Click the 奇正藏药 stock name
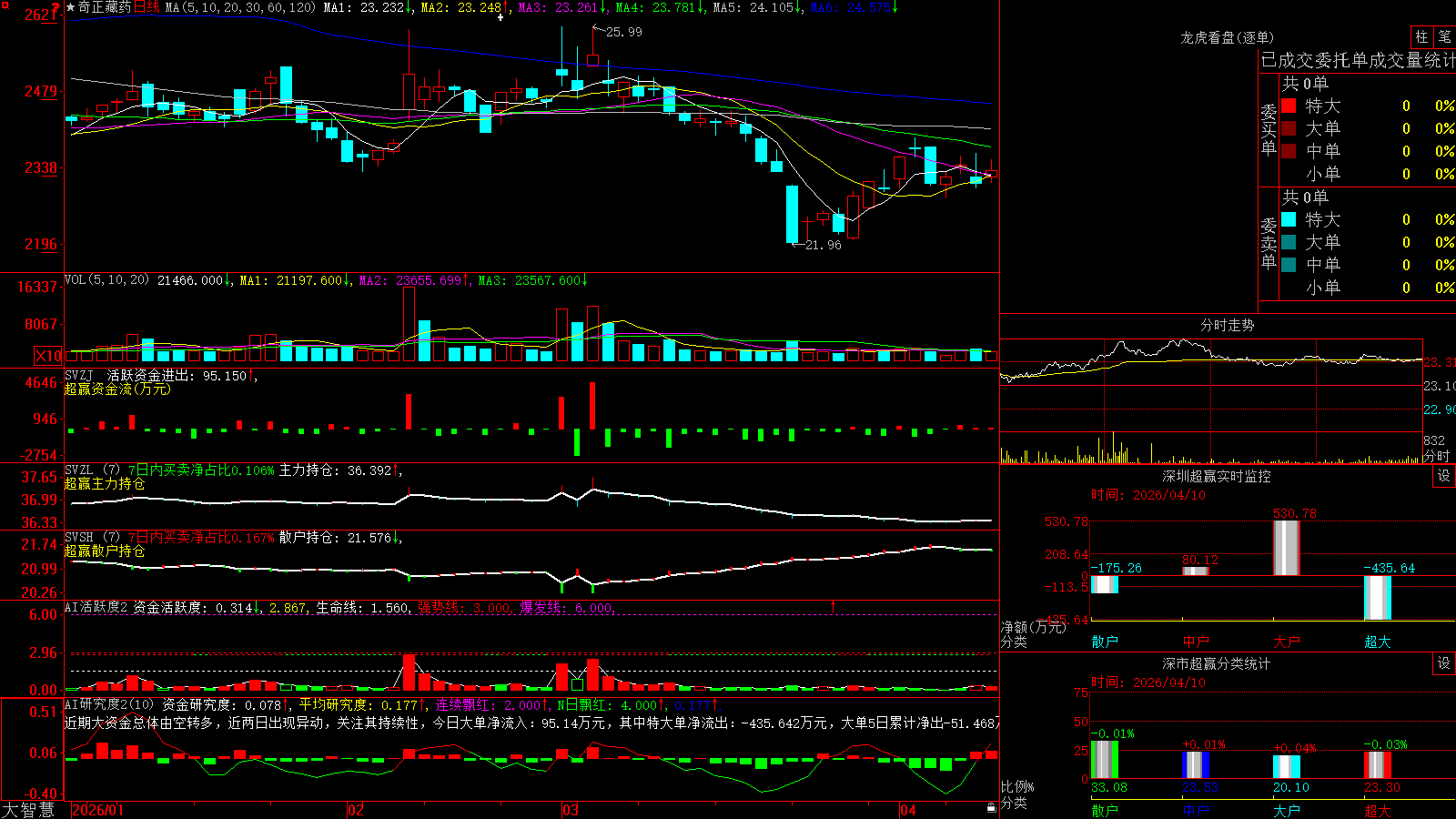This screenshot has width=1456, height=819. pos(105,7)
